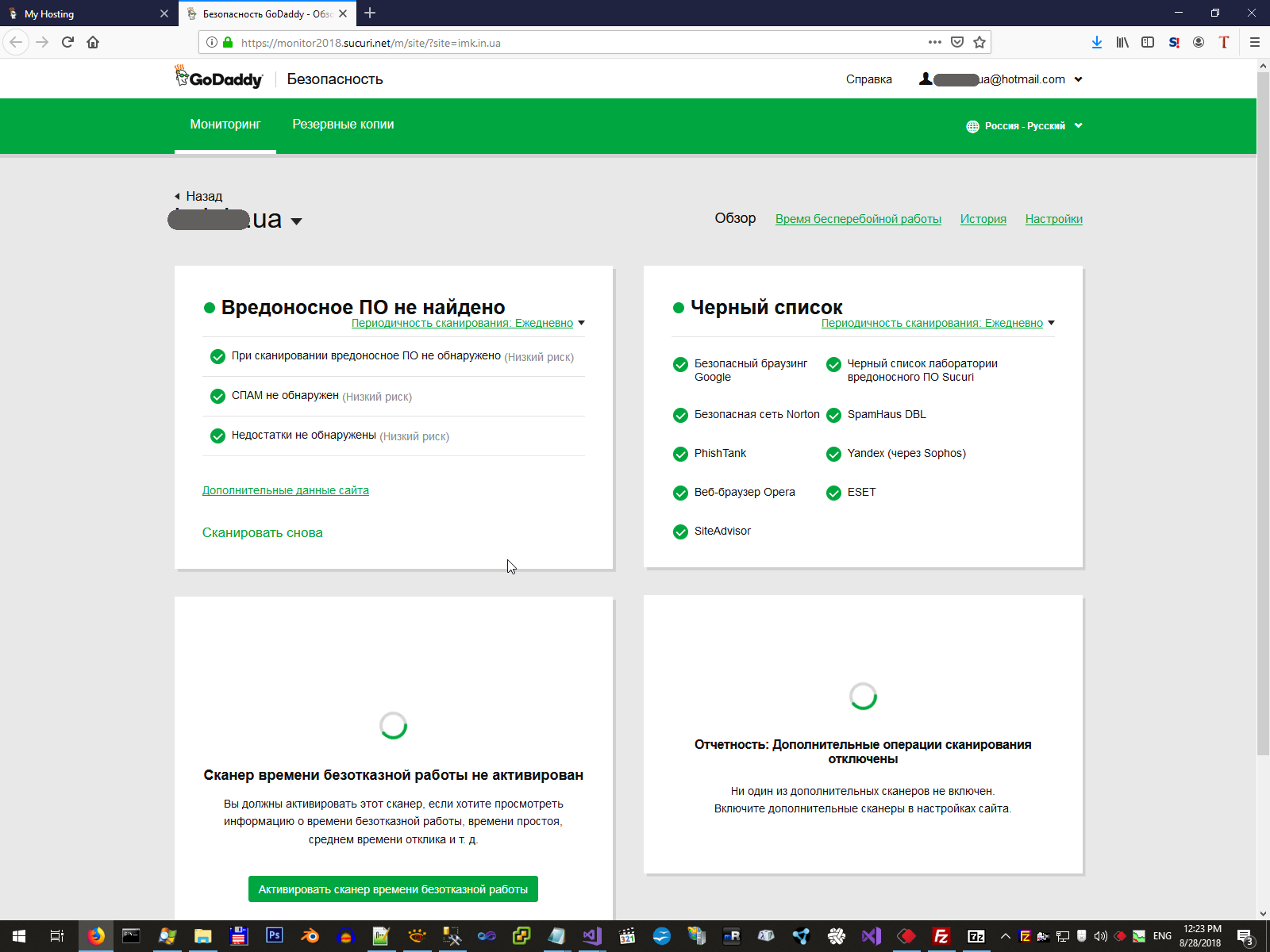1270x952 pixels.
Task: Select the Безопасность GoDaddy browser tab
Action: 267,13
